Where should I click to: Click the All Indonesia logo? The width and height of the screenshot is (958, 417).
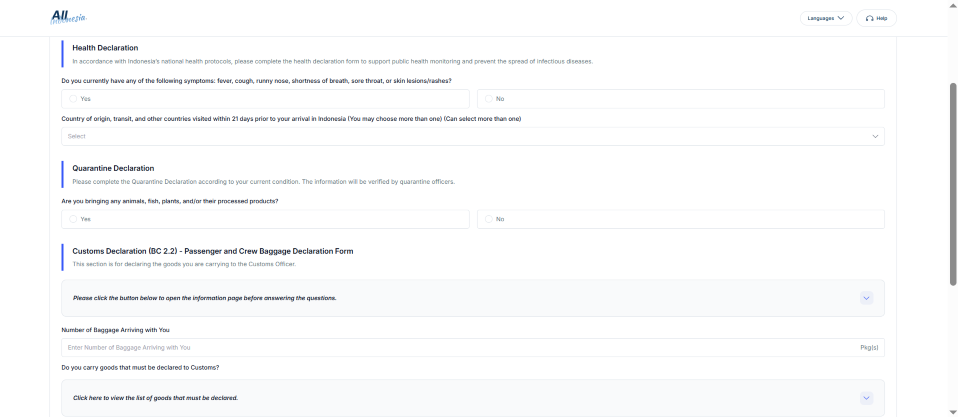click(68, 17)
